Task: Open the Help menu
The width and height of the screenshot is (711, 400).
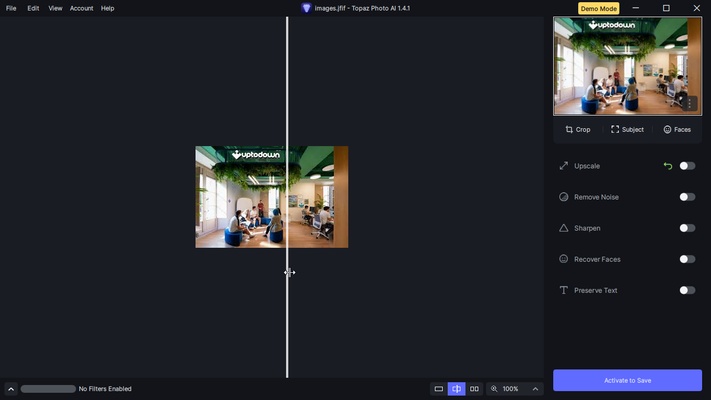Action: coord(107,8)
